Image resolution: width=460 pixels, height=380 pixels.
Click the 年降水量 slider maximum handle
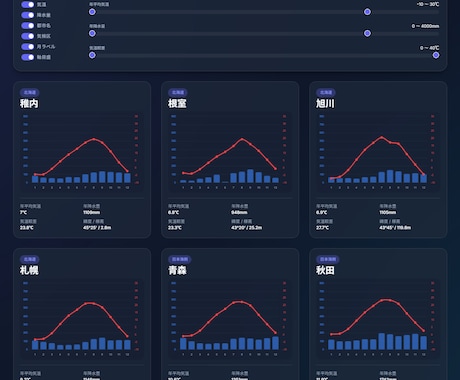point(367,33)
